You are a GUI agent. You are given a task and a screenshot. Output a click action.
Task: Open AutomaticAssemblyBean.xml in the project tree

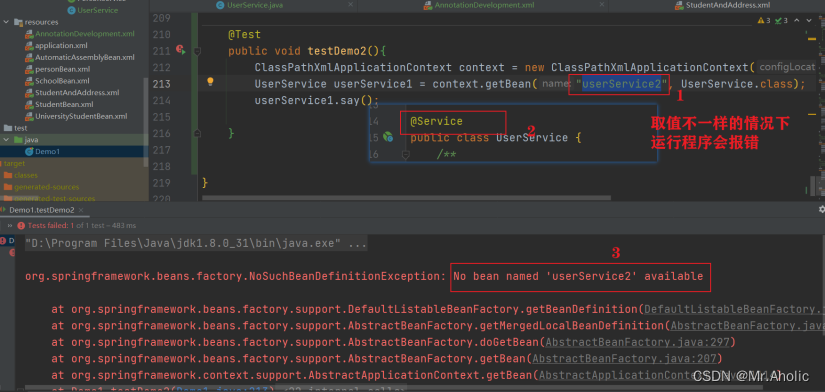[x=85, y=57]
